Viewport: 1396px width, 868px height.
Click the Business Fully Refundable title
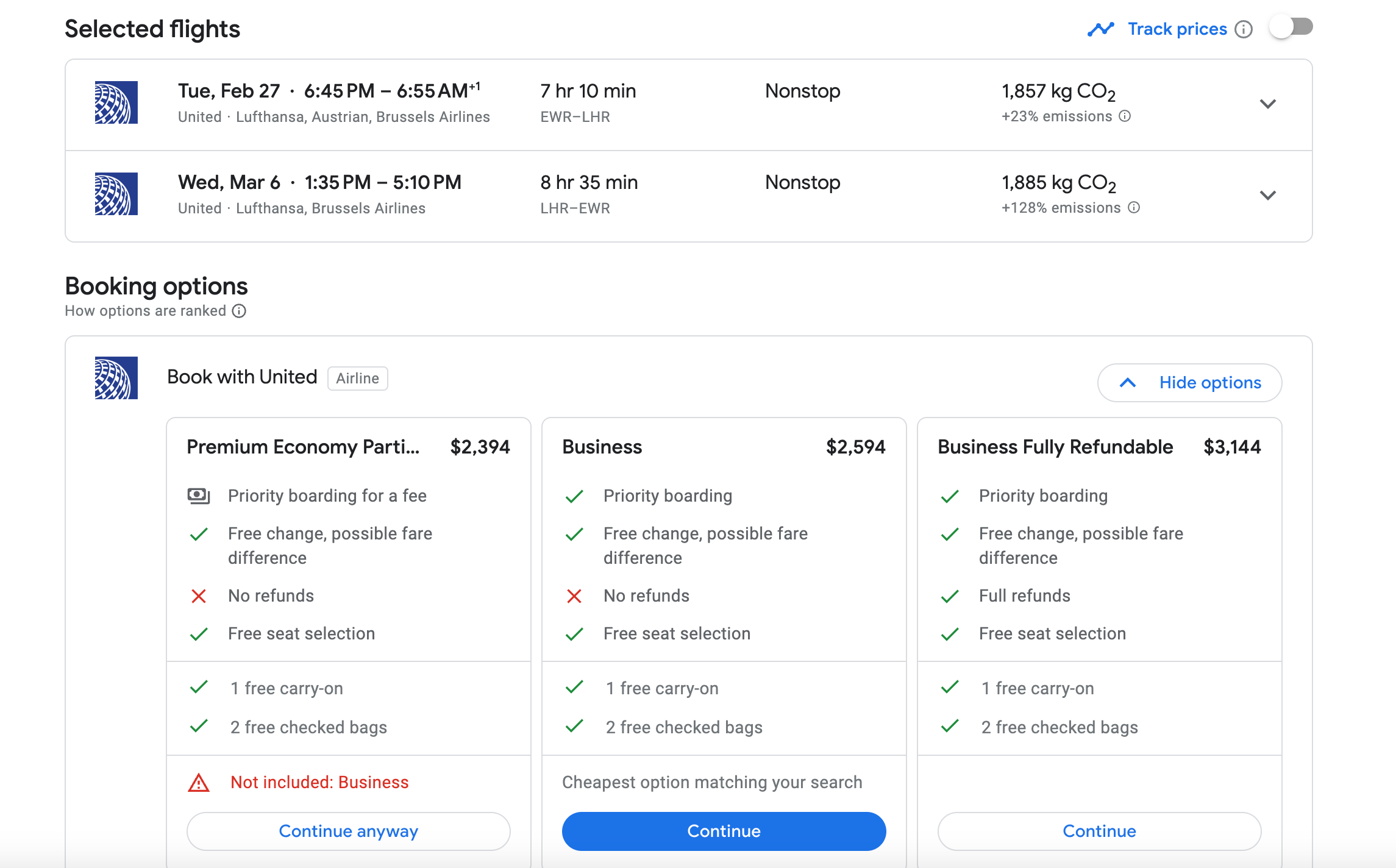pos(1055,447)
